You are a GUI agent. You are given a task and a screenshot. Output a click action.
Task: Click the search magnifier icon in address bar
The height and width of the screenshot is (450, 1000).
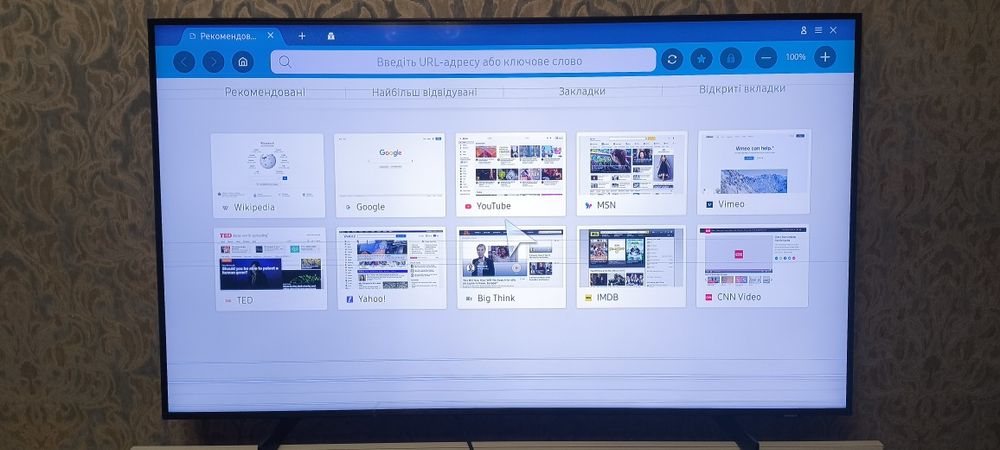point(285,62)
